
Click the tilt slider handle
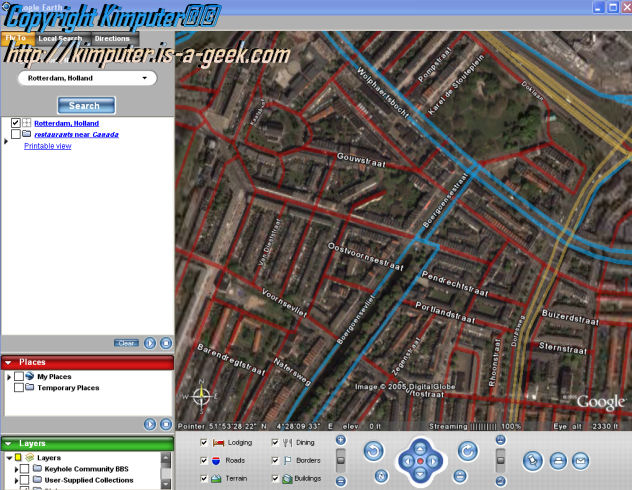500,460
